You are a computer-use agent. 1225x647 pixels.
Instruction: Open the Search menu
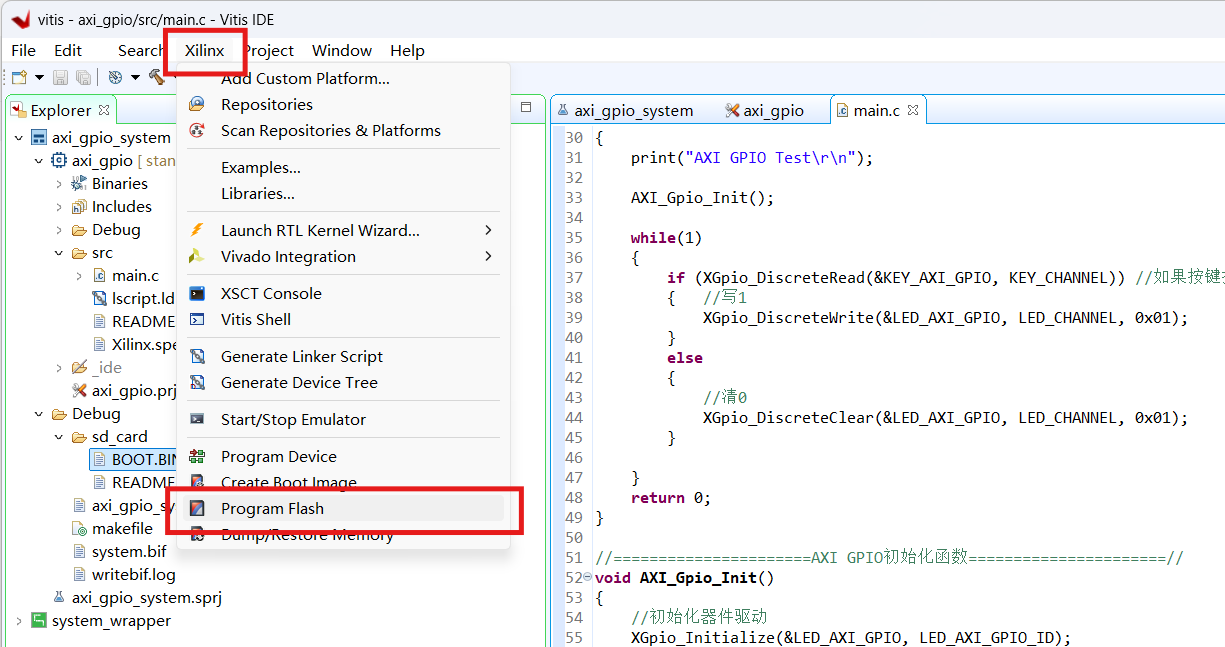[x=141, y=50]
